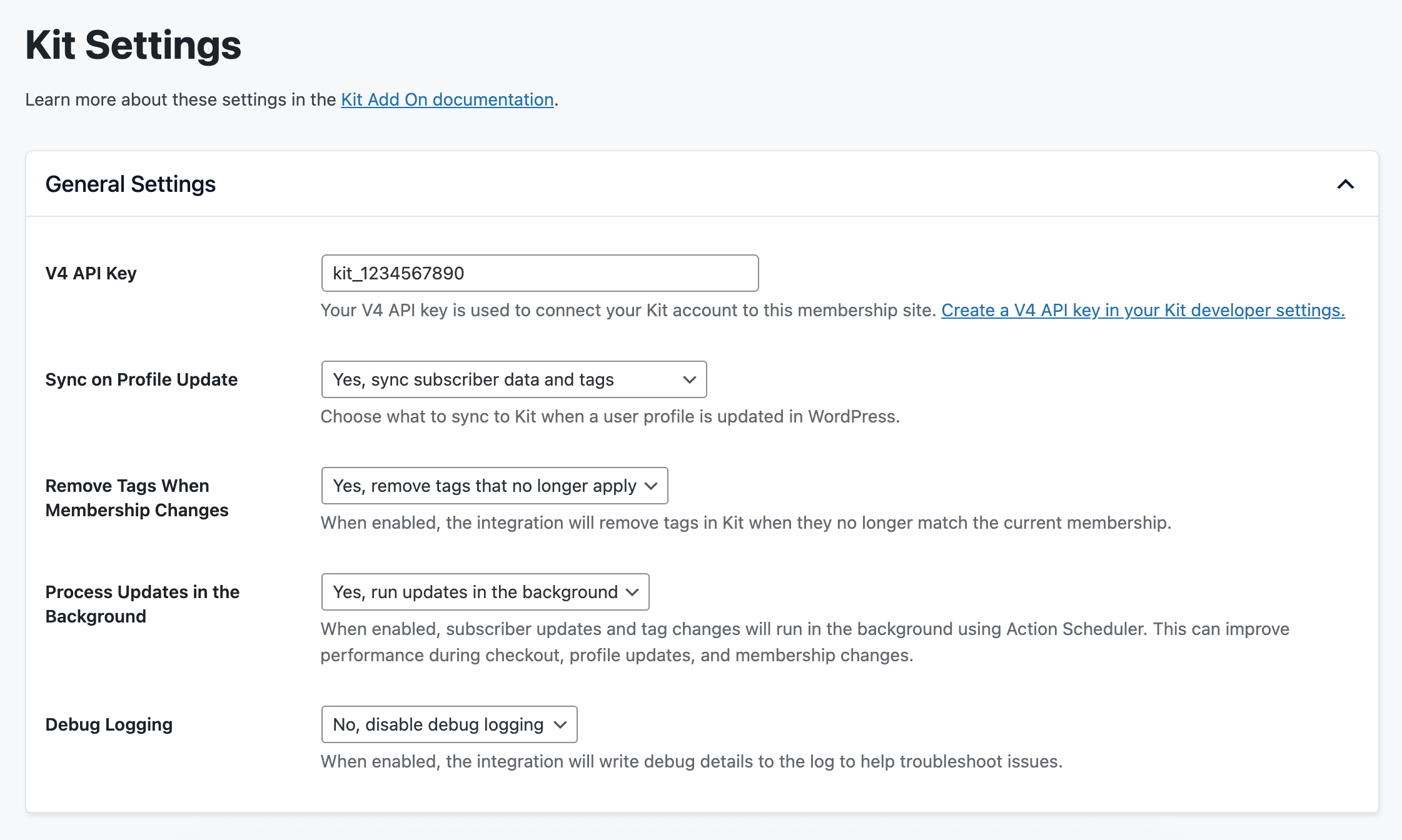Click the Remove Tags When Membership Changes label
Screen dimensions: 1402x840
click(136, 497)
